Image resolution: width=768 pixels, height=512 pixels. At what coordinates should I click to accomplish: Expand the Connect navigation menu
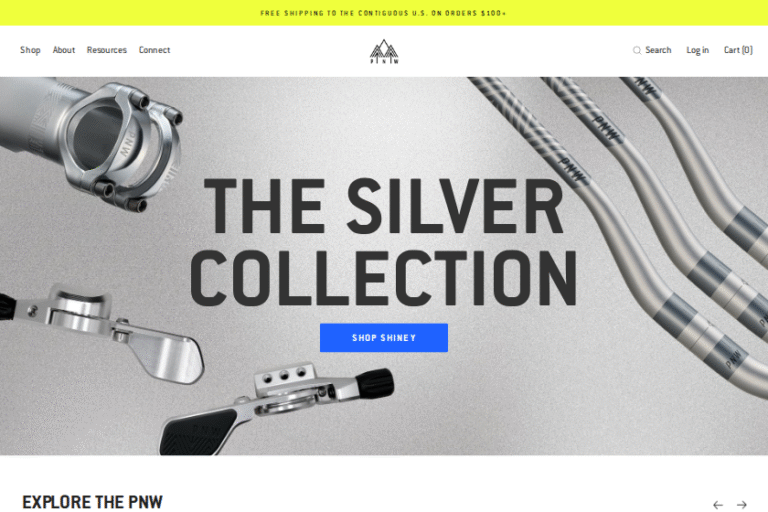(x=154, y=50)
